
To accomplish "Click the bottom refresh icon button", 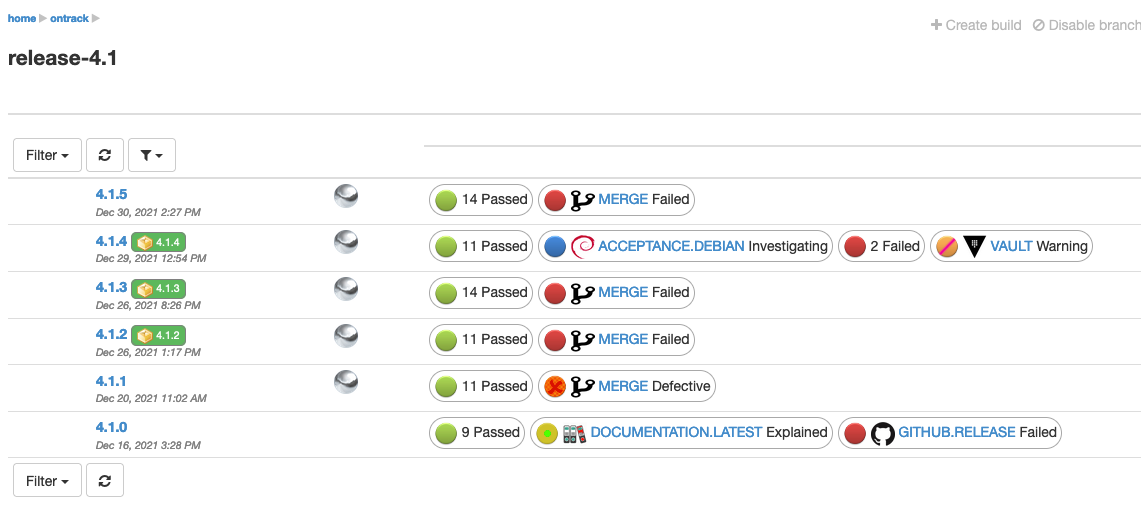I will (105, 481).
